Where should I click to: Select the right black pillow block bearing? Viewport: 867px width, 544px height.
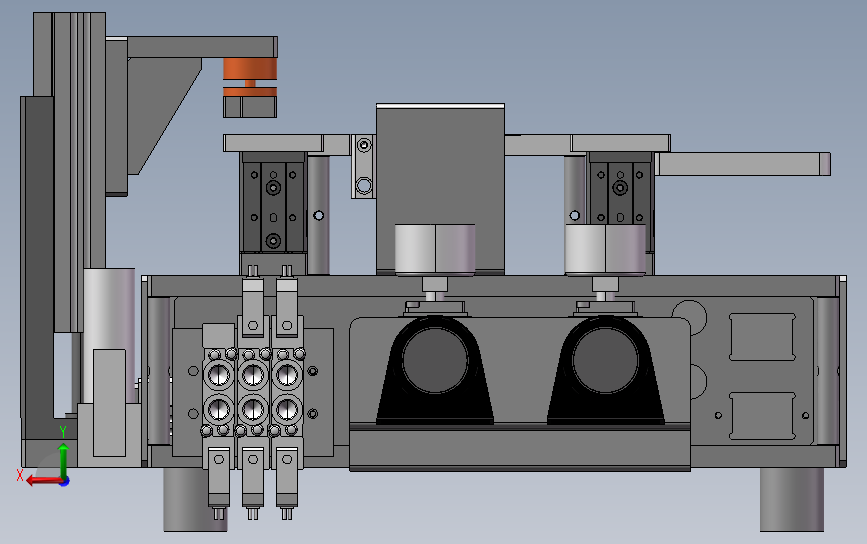[x=605, y=369]
